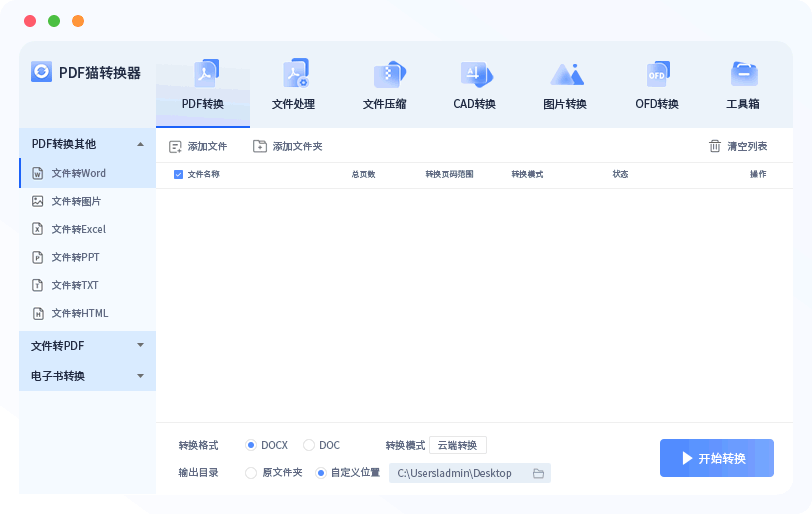This screenshot has width=812, height=514.
Task: Select 文件转Excel in sidebar
Action: coord(78,229)
